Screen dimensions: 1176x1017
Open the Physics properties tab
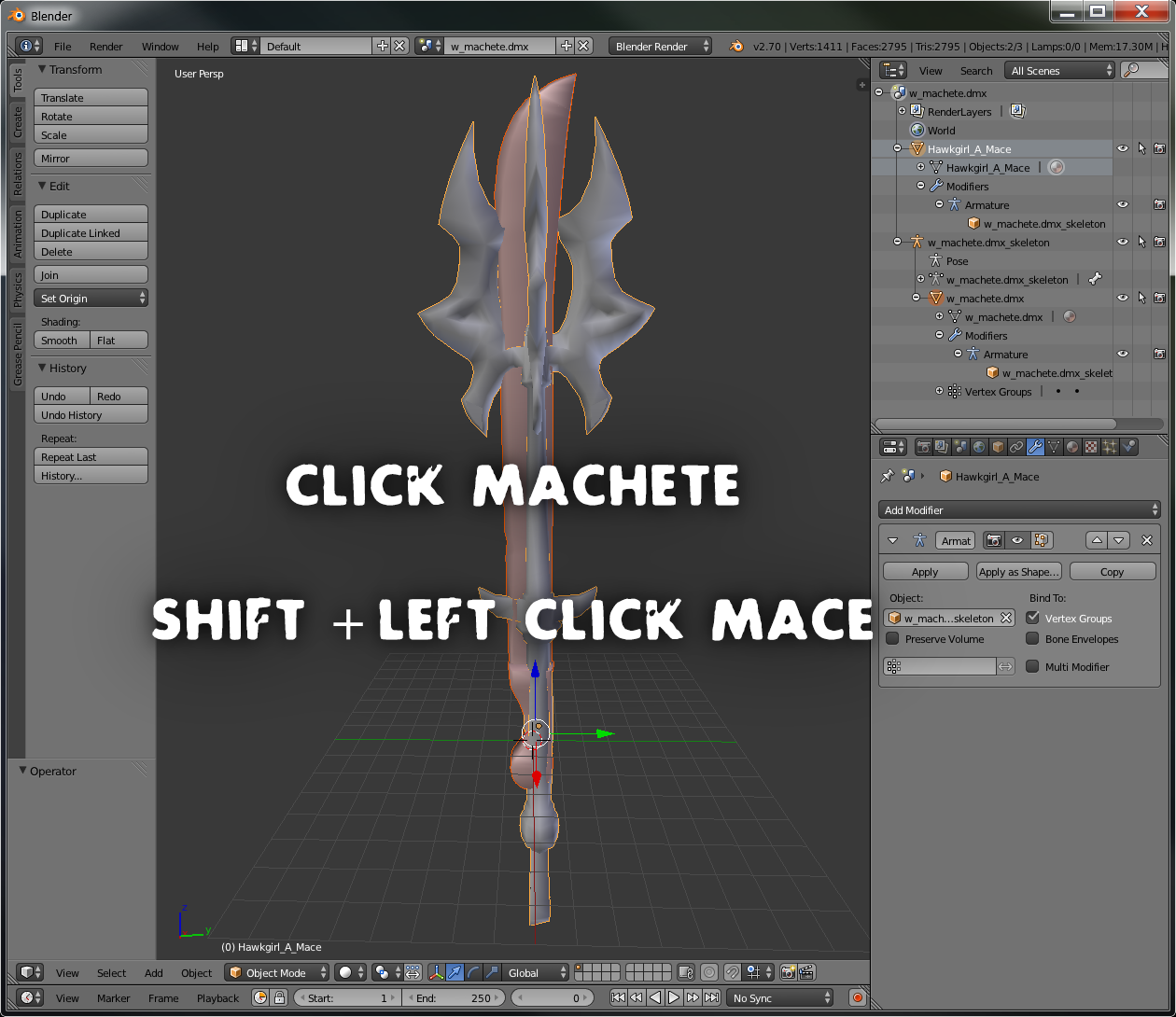pos(1128,447)
